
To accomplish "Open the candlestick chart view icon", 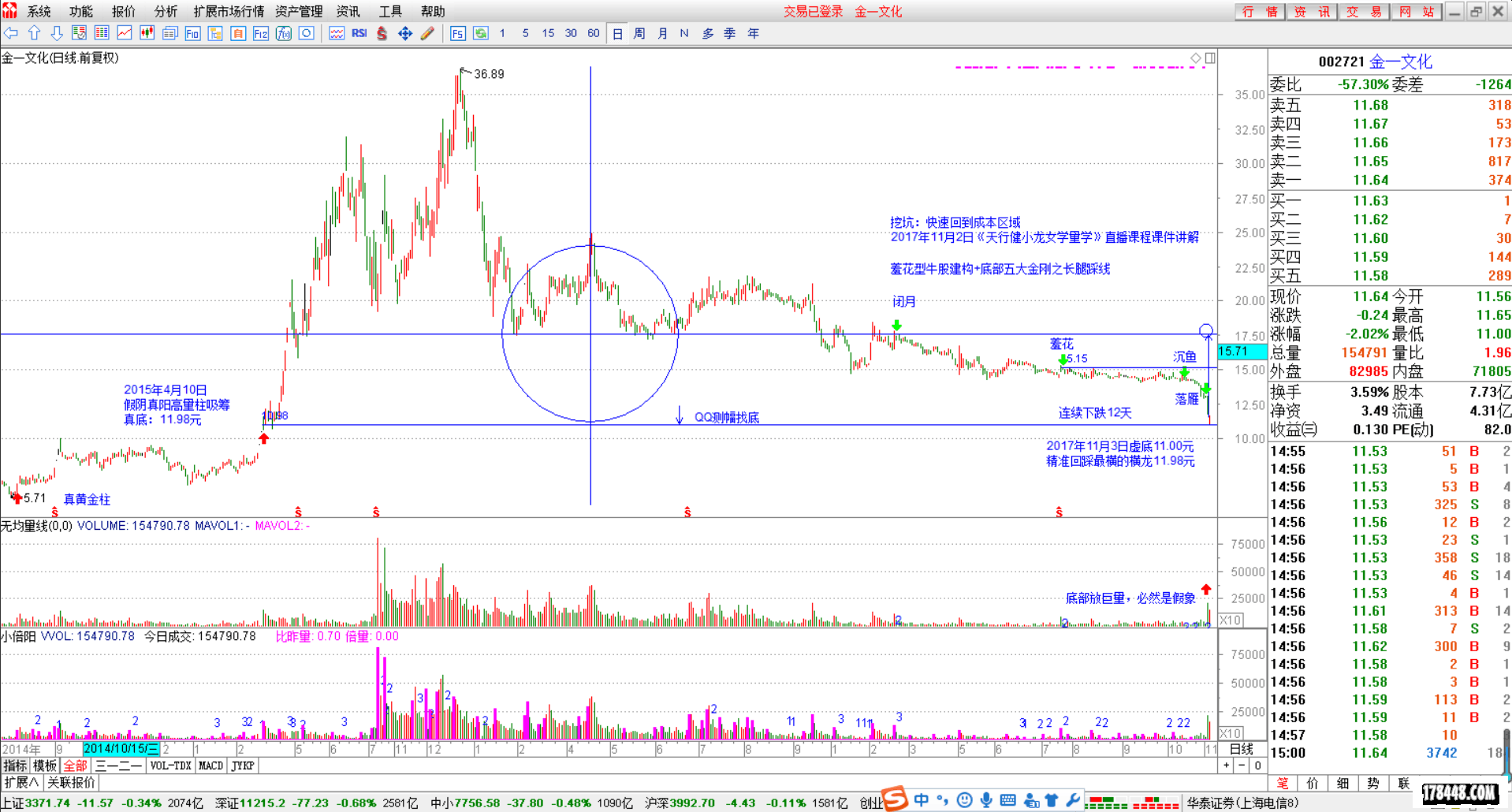I will 147,33.
